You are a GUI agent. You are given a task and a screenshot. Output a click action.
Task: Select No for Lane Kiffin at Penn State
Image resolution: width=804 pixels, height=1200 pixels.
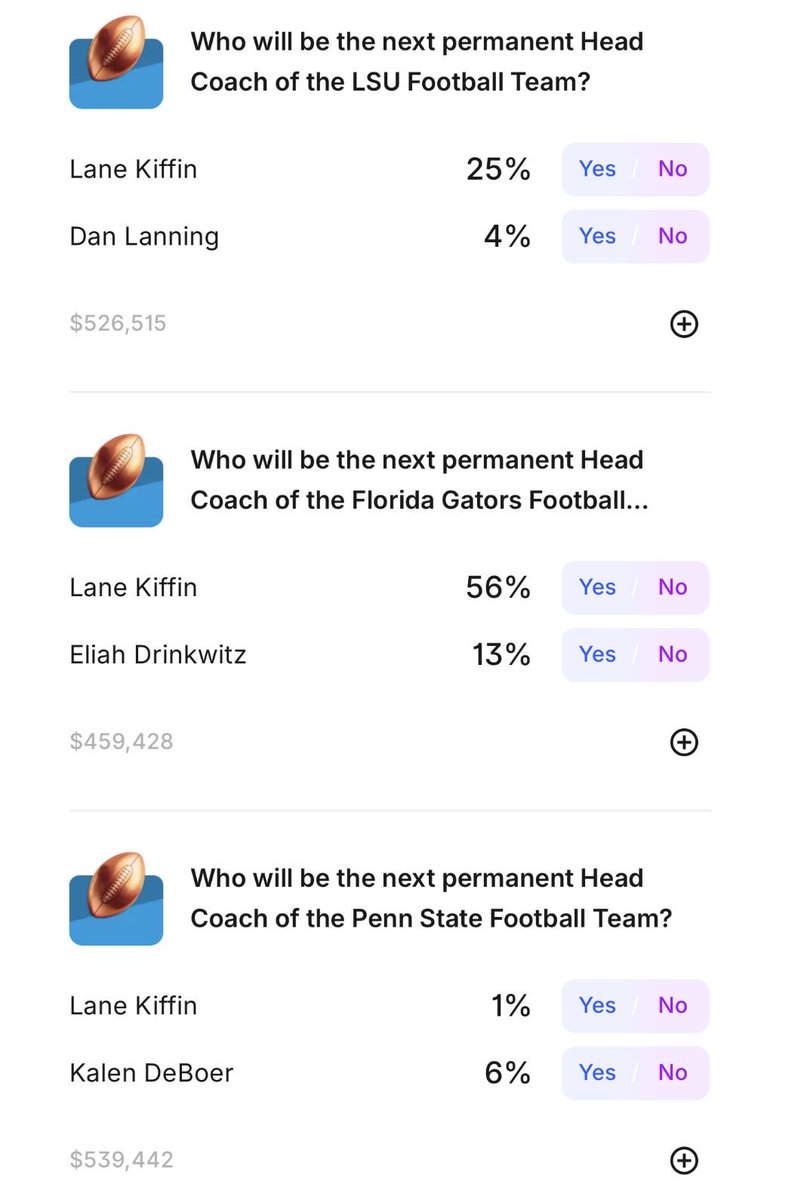[x=673, y=1005]
